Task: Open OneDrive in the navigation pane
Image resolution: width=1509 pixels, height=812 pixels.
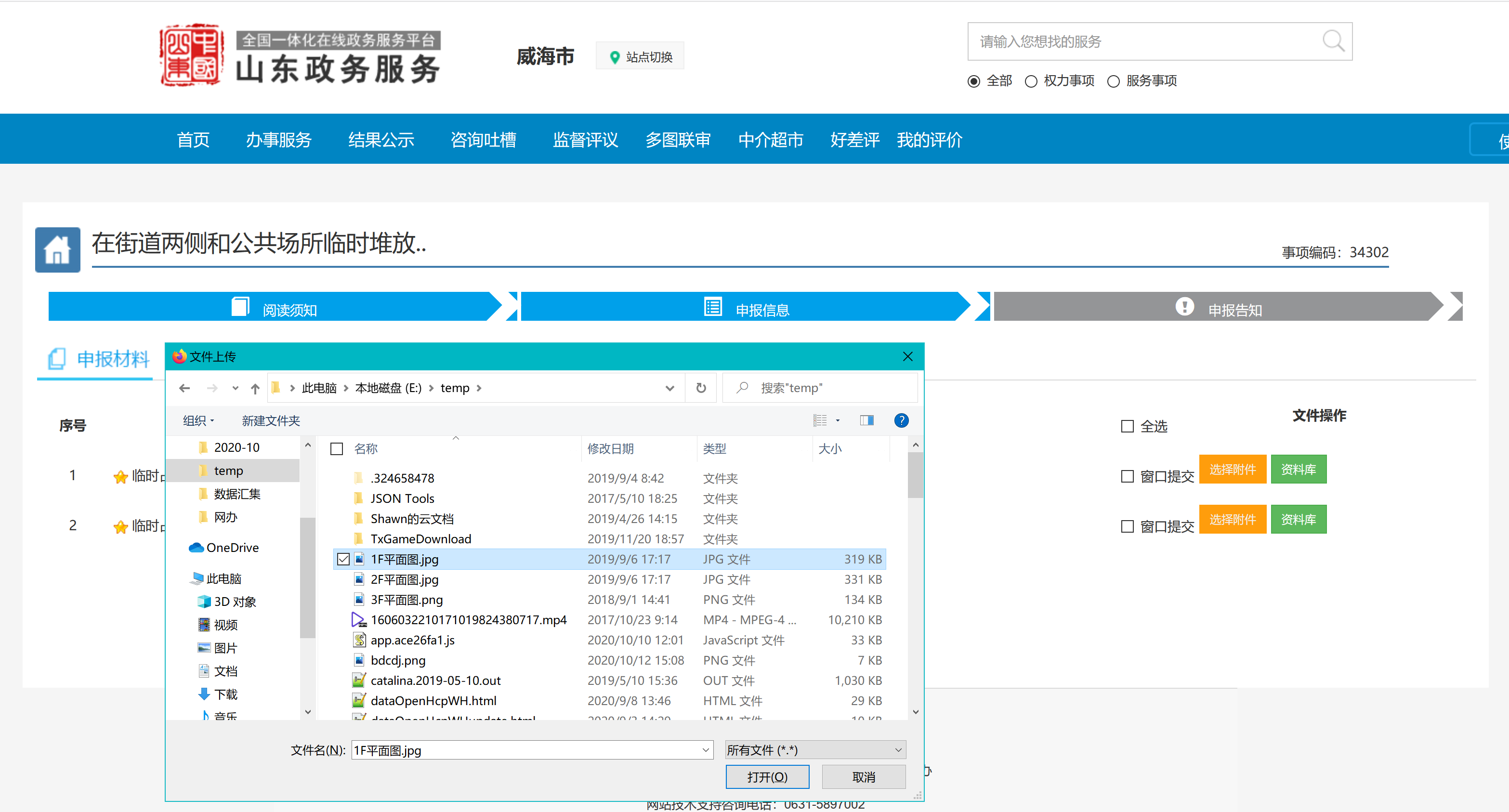Action: coord(232,547)
